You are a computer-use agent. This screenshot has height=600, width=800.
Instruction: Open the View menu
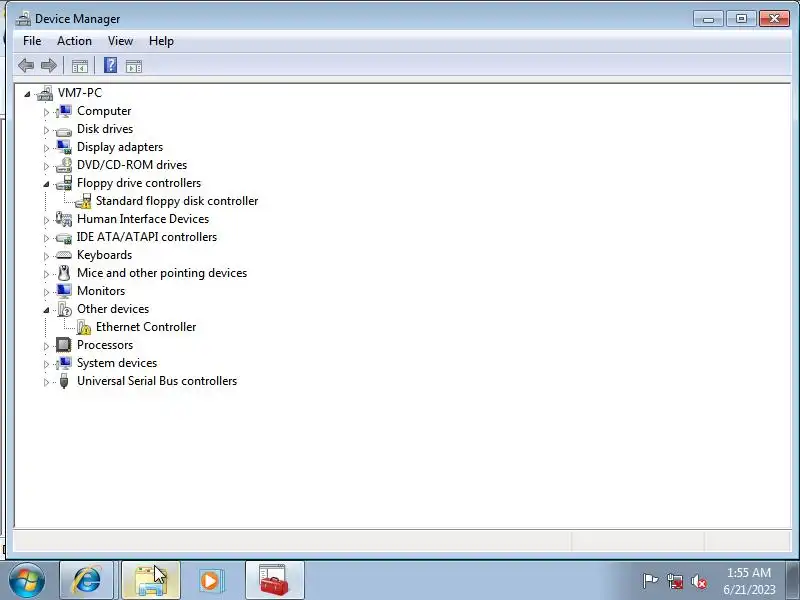click(x=120, y=41)
